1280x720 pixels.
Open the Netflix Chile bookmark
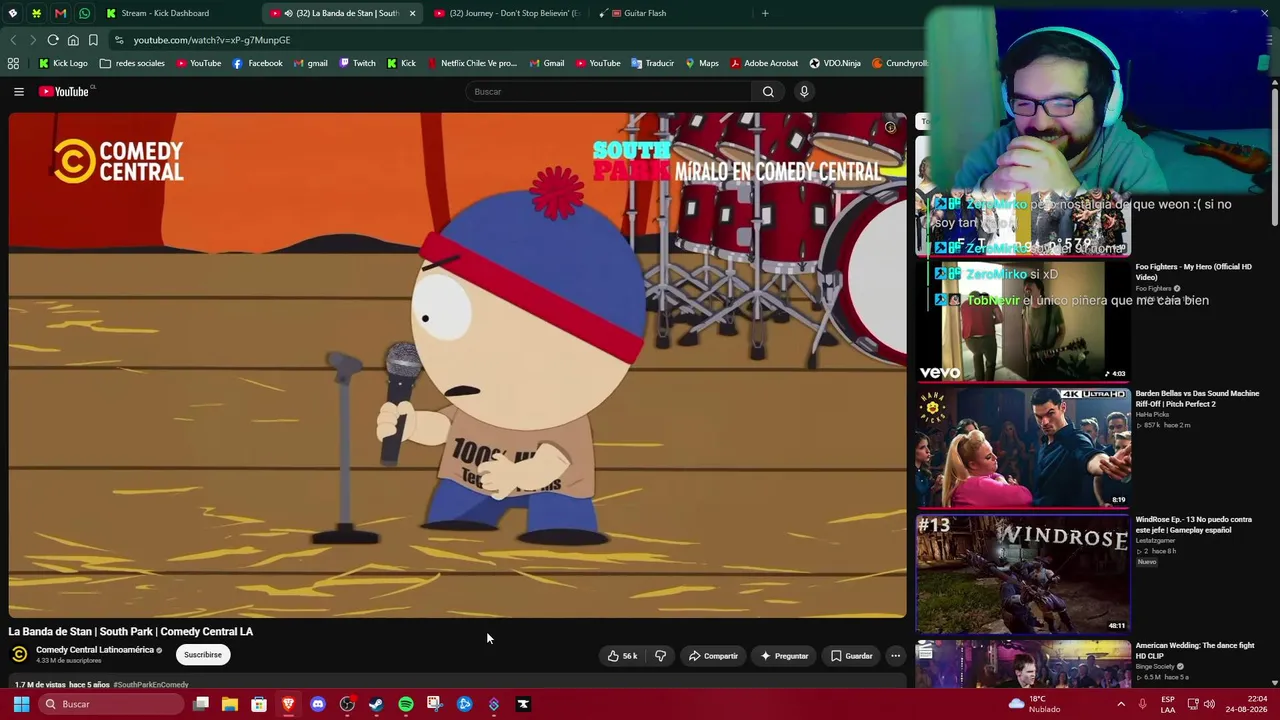[x=471, y=63]
